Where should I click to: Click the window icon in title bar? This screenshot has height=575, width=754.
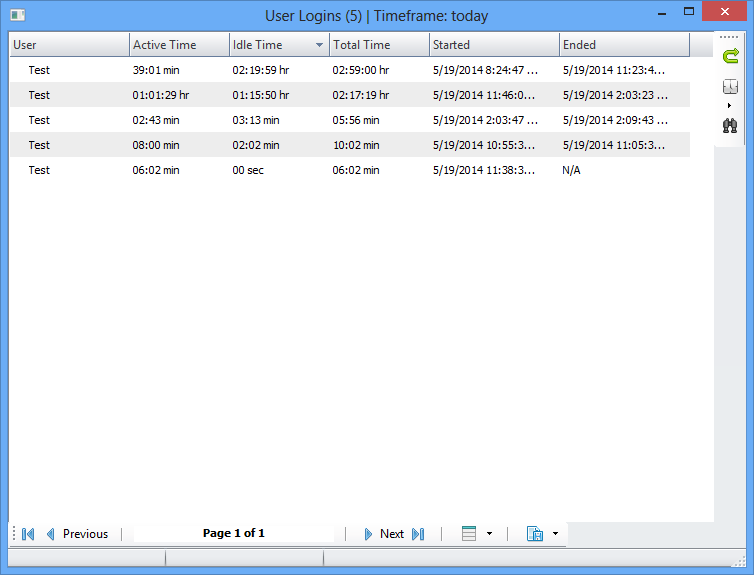pyautogui.click(x=17, y=15)
